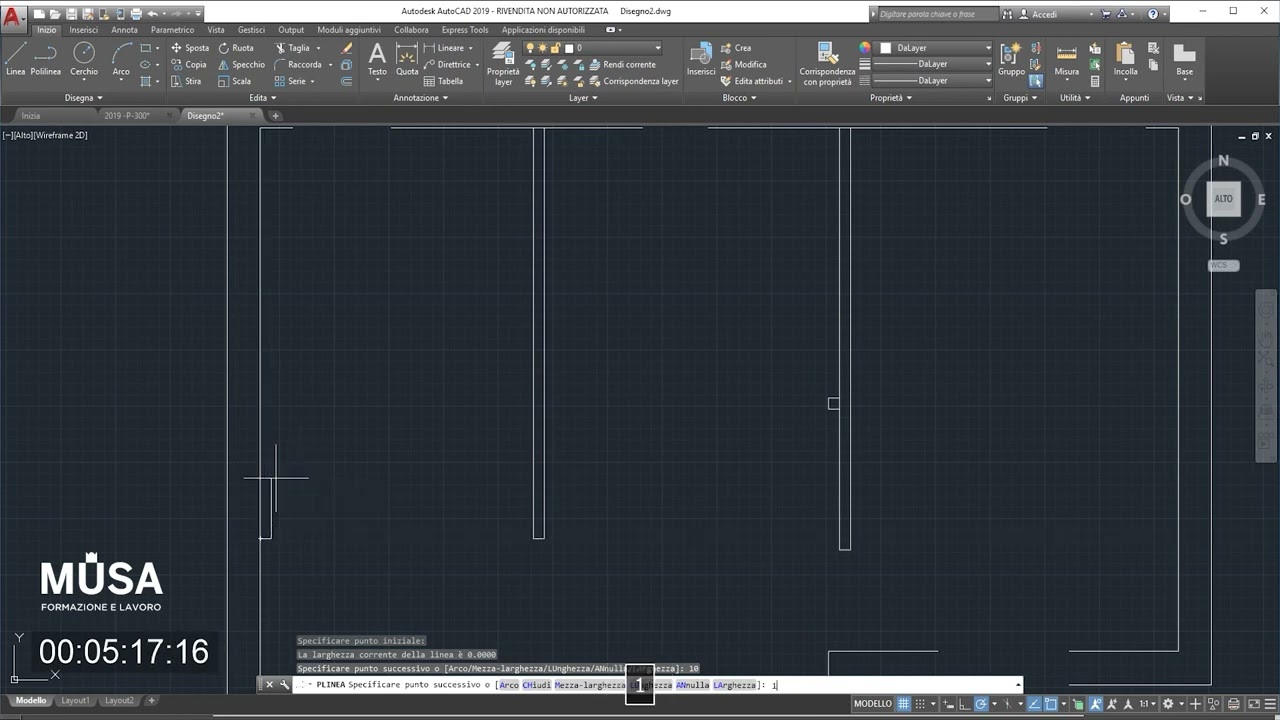Image resolution: width=1280 pixels, height=720 pixels.
Task: Select the Polilinea tool
Action: click(x=45, y=59)
